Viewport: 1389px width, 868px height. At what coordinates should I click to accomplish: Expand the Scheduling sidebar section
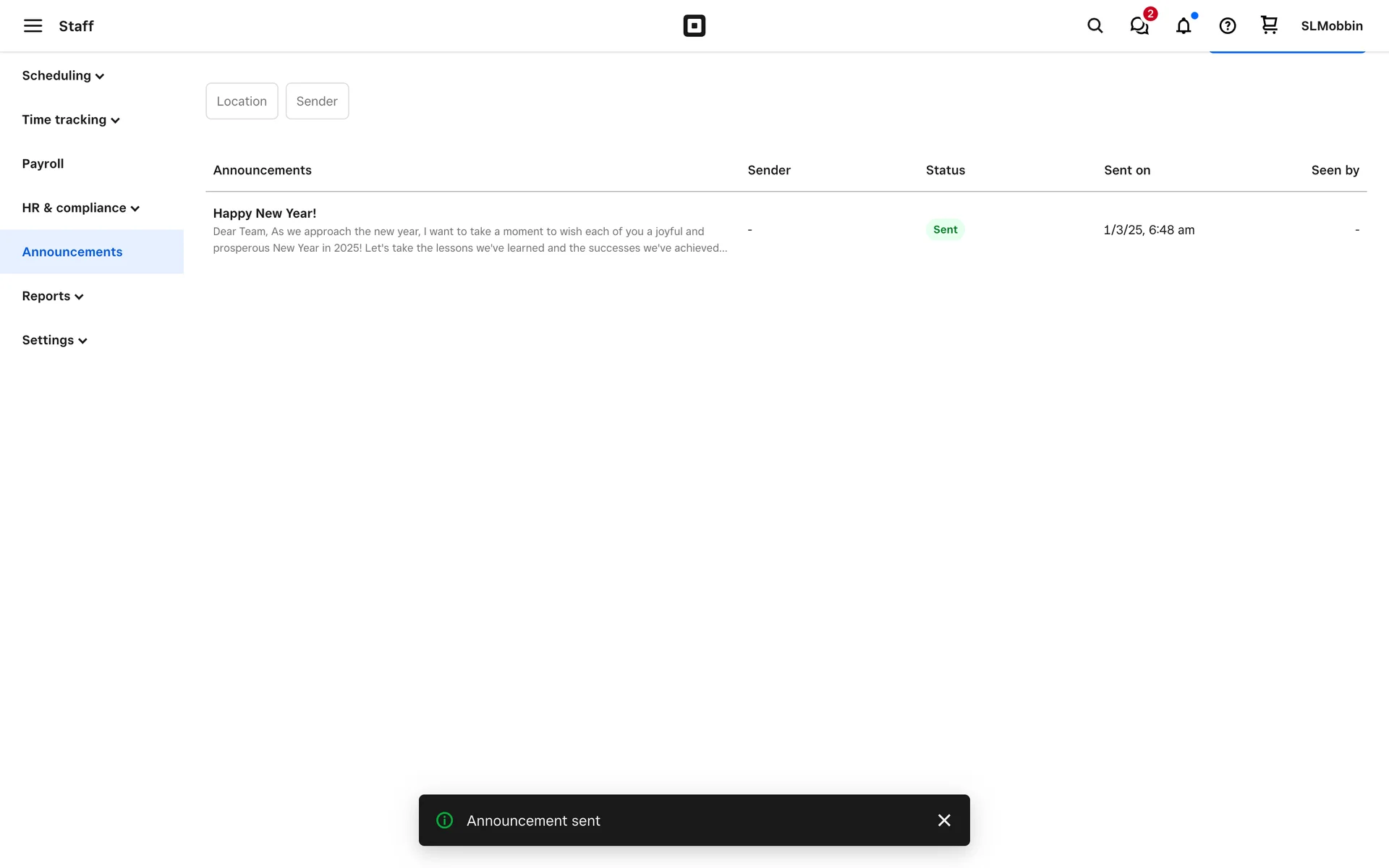[63, 76]
